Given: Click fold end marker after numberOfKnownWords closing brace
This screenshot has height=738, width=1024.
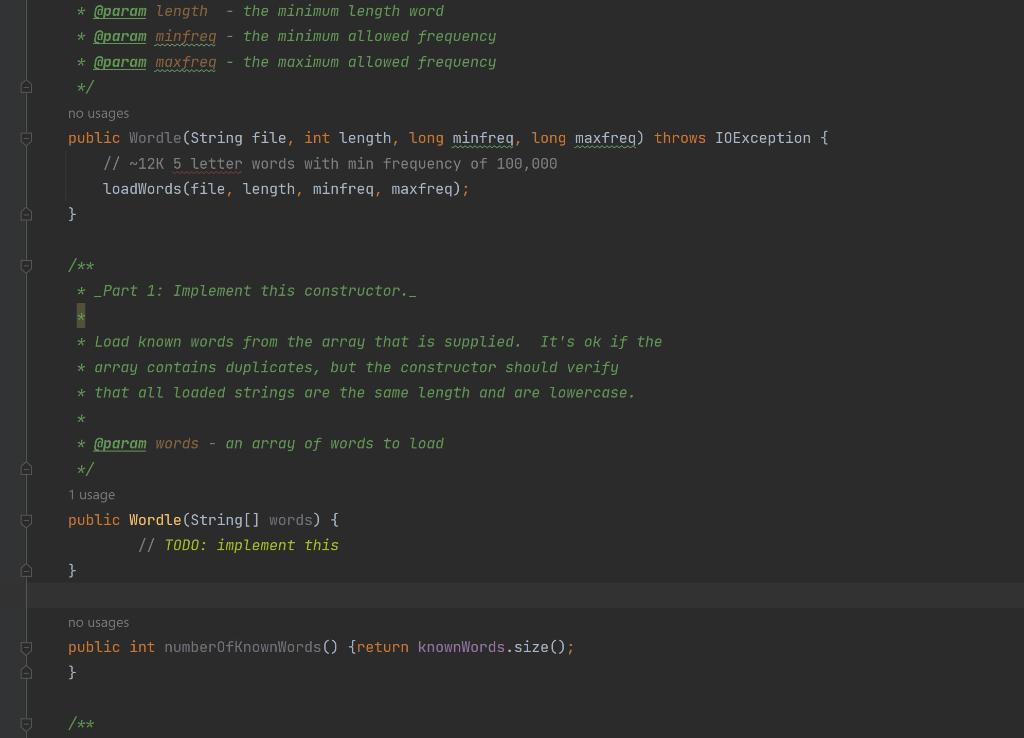Looking at the screenshot, I should (26, 673).
